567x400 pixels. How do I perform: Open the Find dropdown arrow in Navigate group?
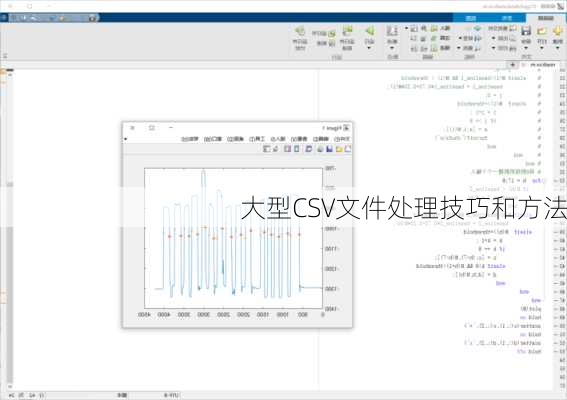[x=459, y=48]
